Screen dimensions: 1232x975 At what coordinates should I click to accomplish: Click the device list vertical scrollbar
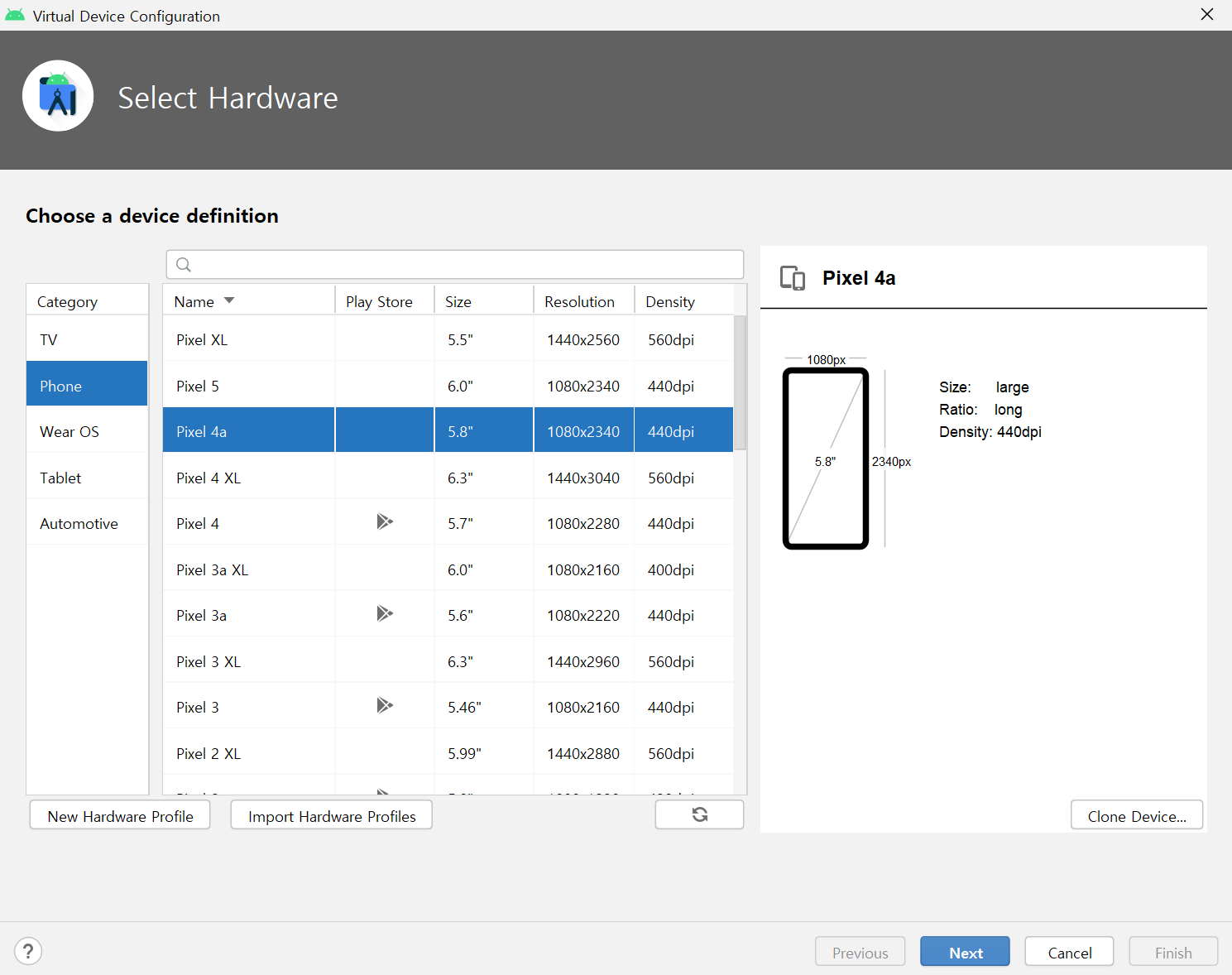[740, 382]
